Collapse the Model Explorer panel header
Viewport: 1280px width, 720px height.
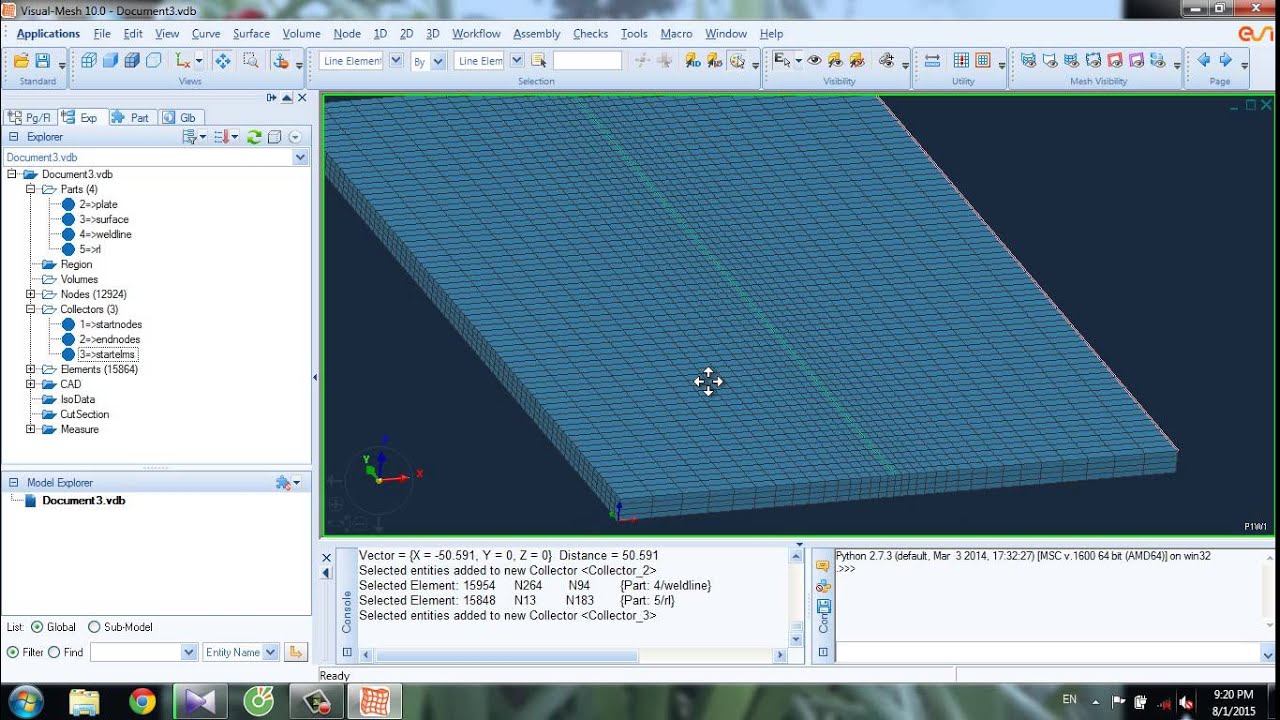tap(14, 482)
